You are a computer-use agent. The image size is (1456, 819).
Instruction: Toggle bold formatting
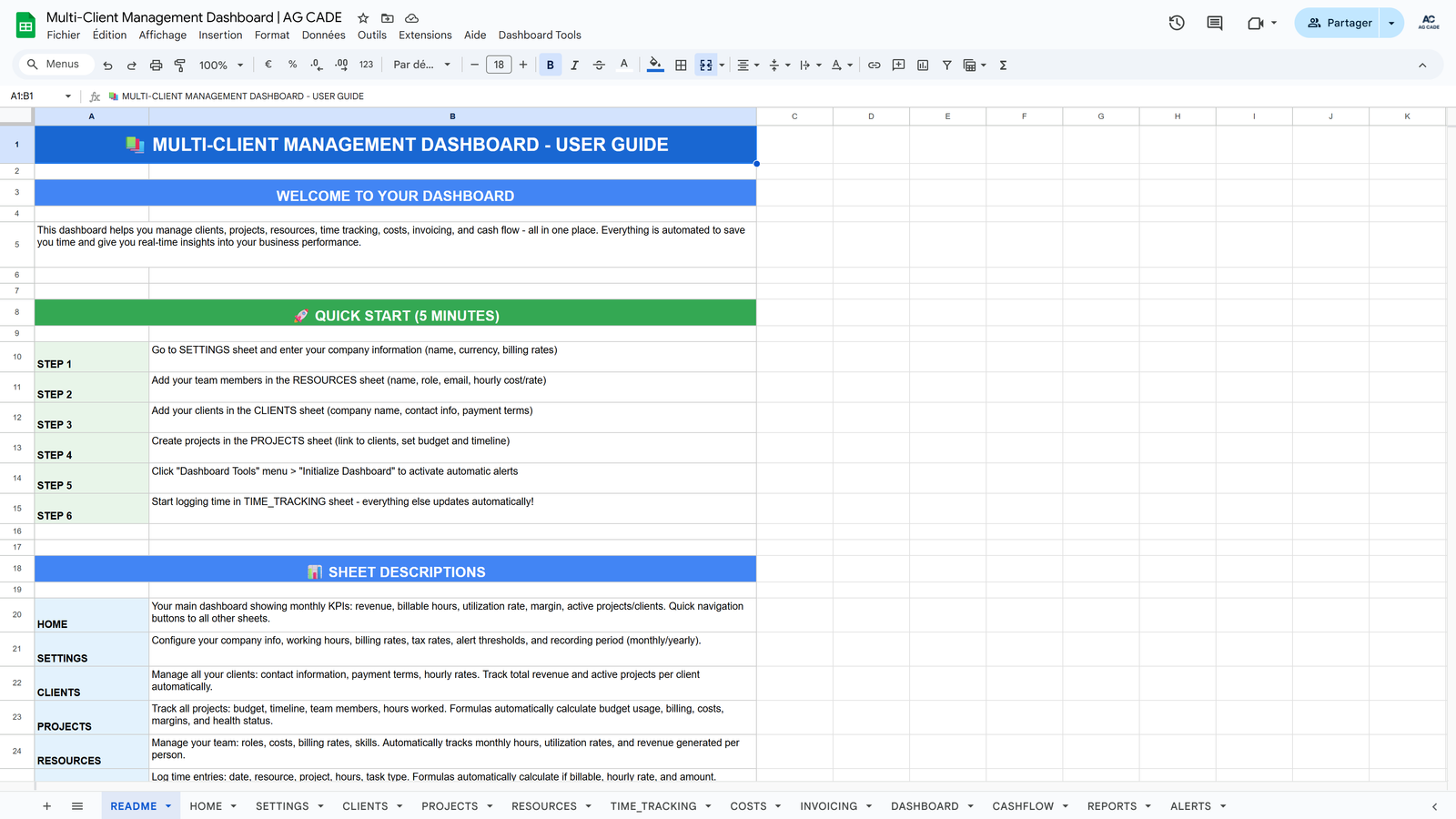click(550, 65)
